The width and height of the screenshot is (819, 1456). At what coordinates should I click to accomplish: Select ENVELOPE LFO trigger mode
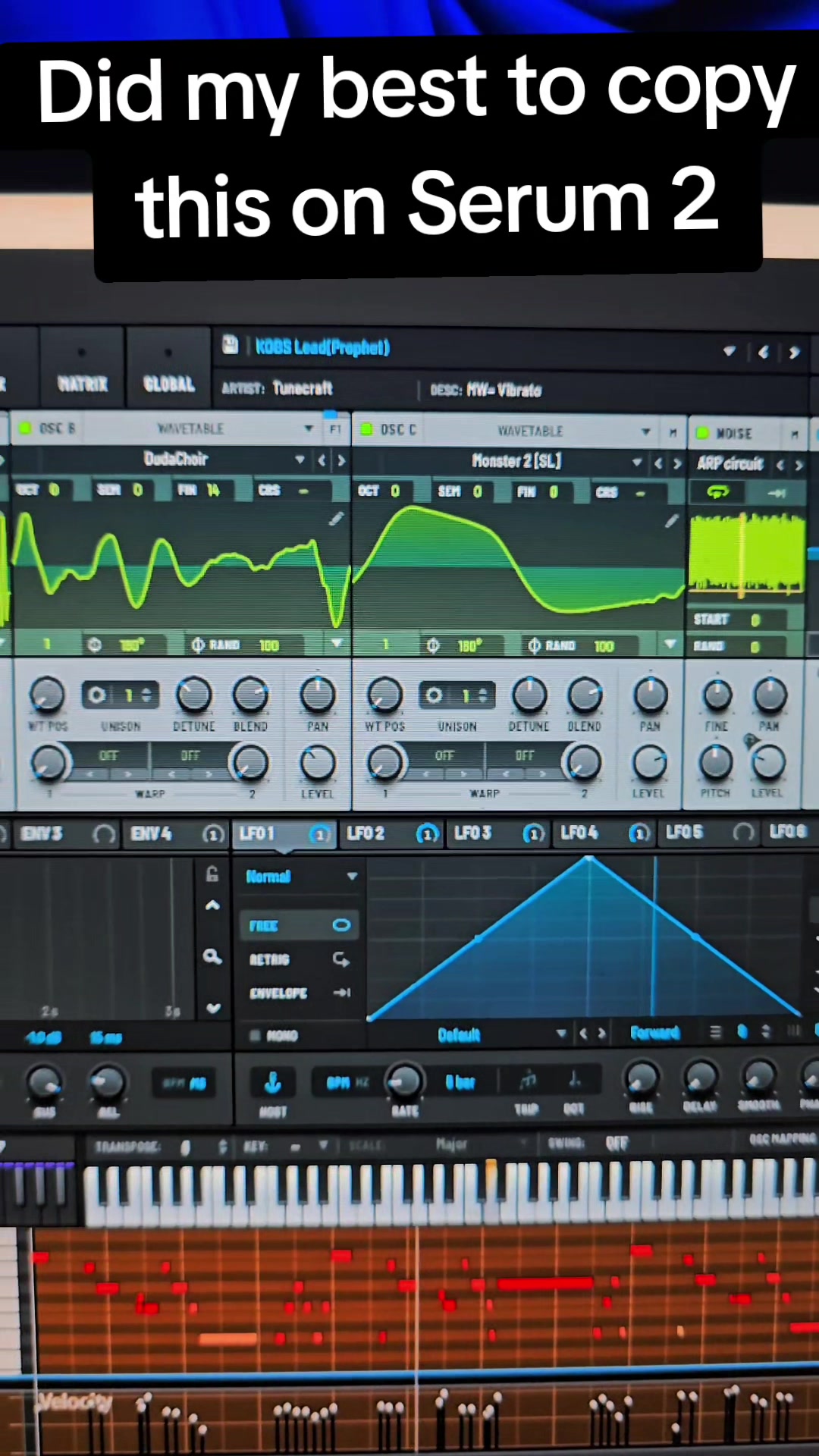300,993
